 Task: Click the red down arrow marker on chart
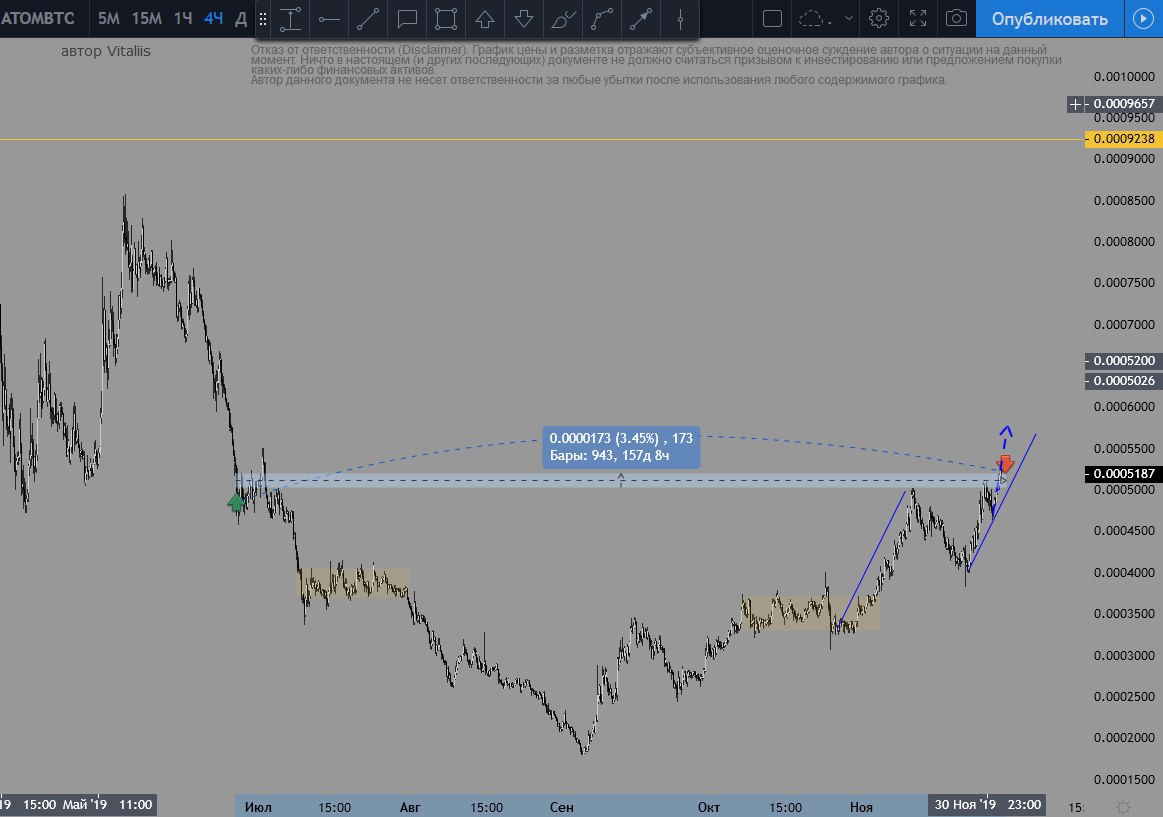click(1005, 464)
